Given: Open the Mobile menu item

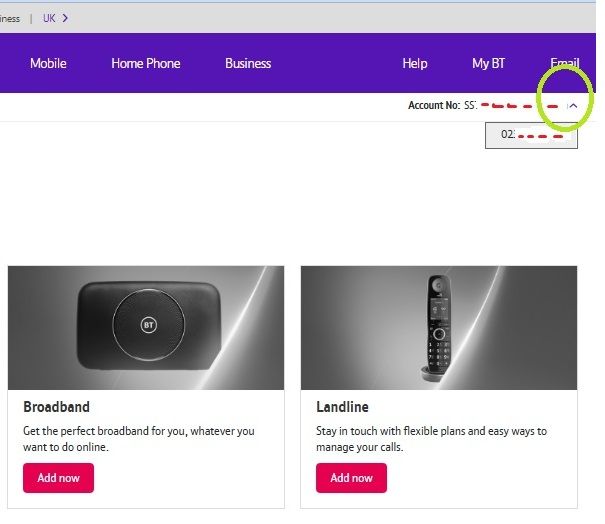Looking at the screenshot, I should coord(48,63).
